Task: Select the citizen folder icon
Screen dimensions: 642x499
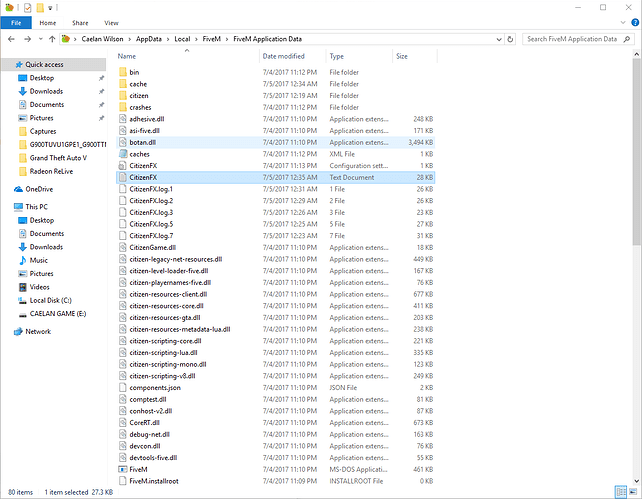Action: click(123, 95)
